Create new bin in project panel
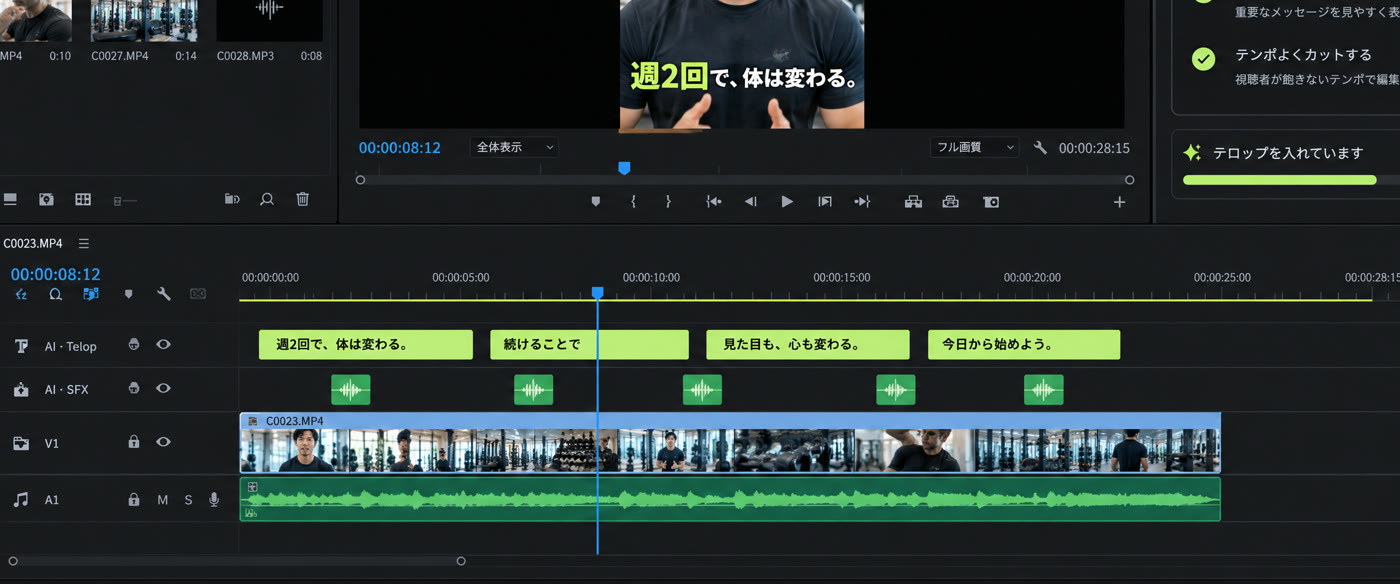 (232, 200)
